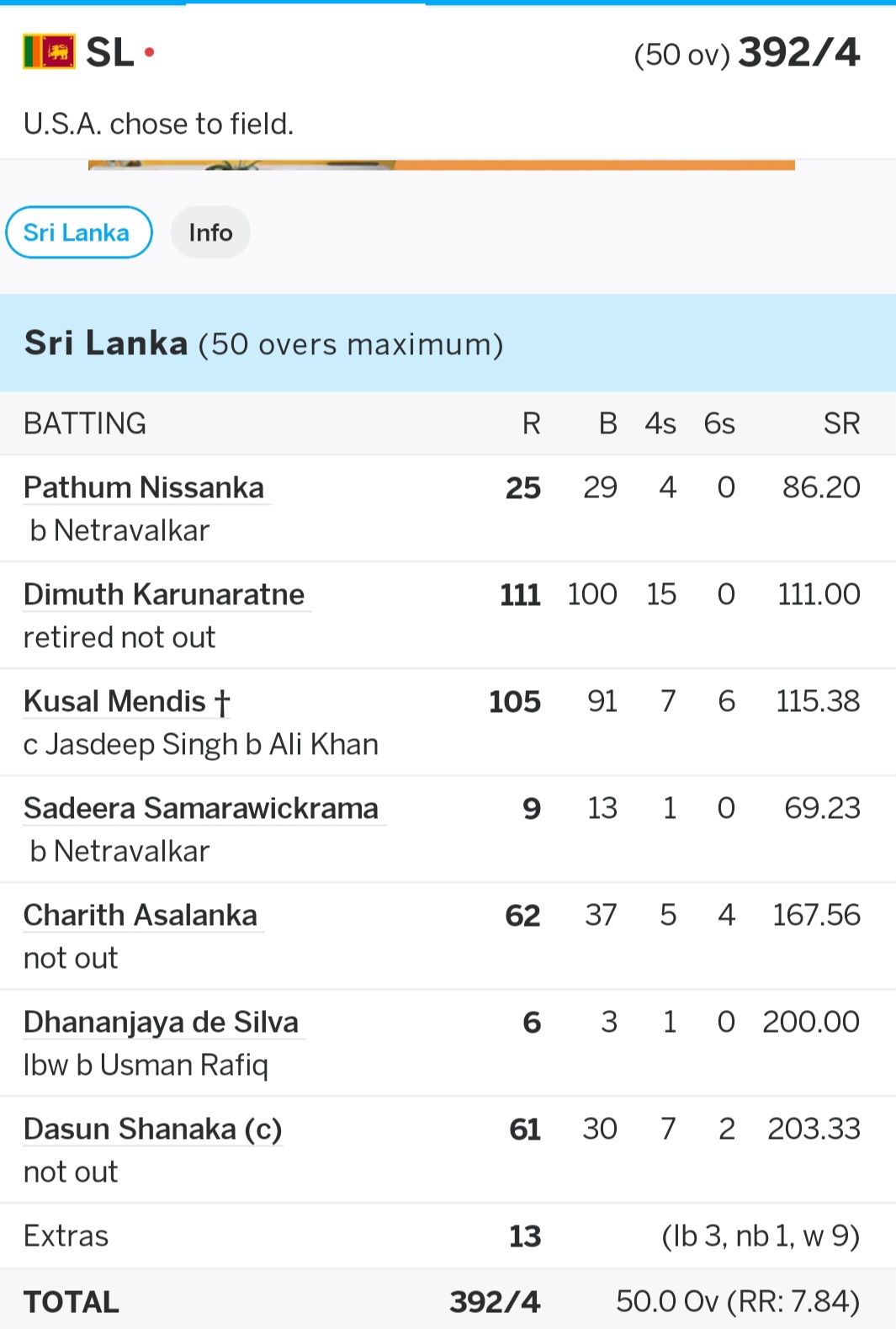The height and width of the screenshot is (1329, 896).
Task: Click the Sri Lanka innings header
Action: [448, 343]
